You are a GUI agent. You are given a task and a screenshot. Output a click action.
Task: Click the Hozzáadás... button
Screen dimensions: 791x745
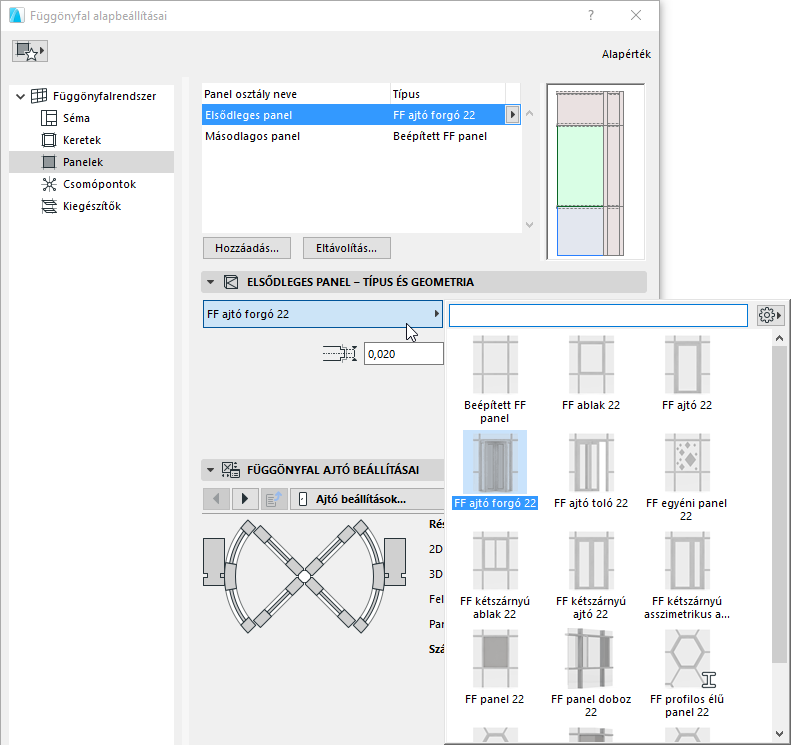pos(247,248)
